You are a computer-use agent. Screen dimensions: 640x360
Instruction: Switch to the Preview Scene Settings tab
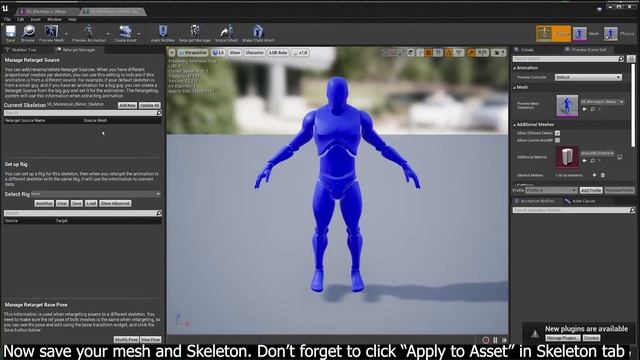[x=589, y=50]
